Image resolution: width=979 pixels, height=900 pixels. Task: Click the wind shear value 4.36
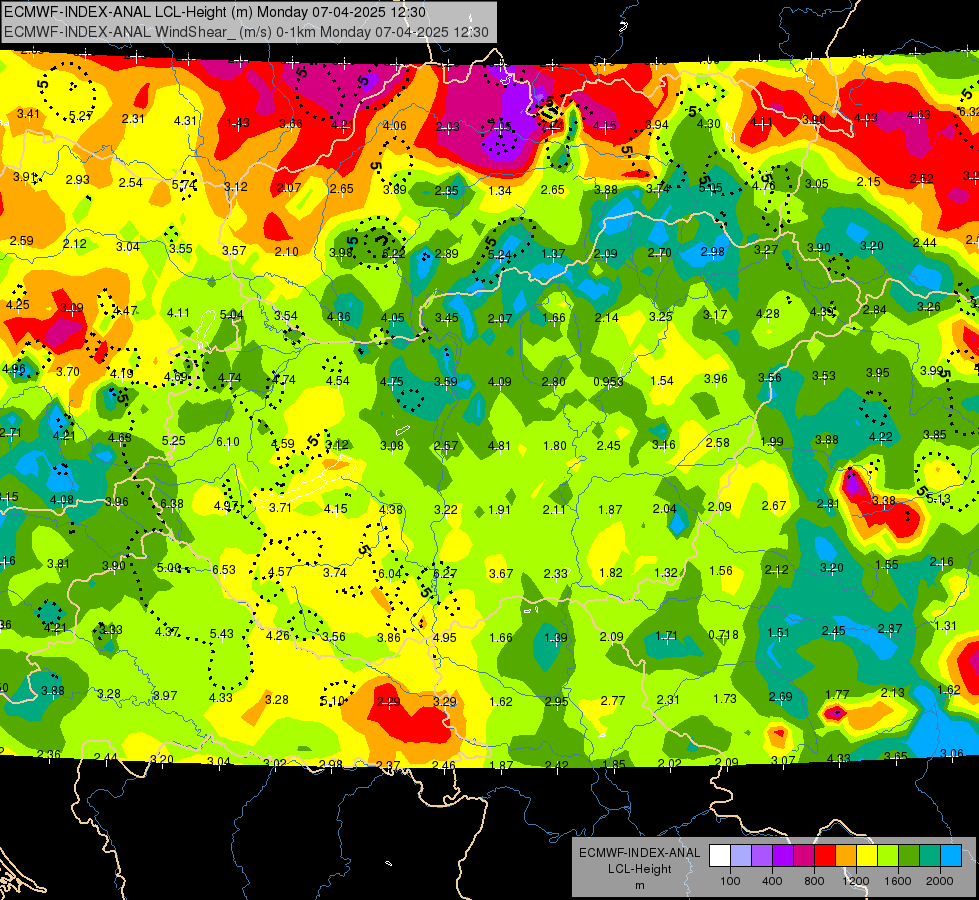(338, 317)
